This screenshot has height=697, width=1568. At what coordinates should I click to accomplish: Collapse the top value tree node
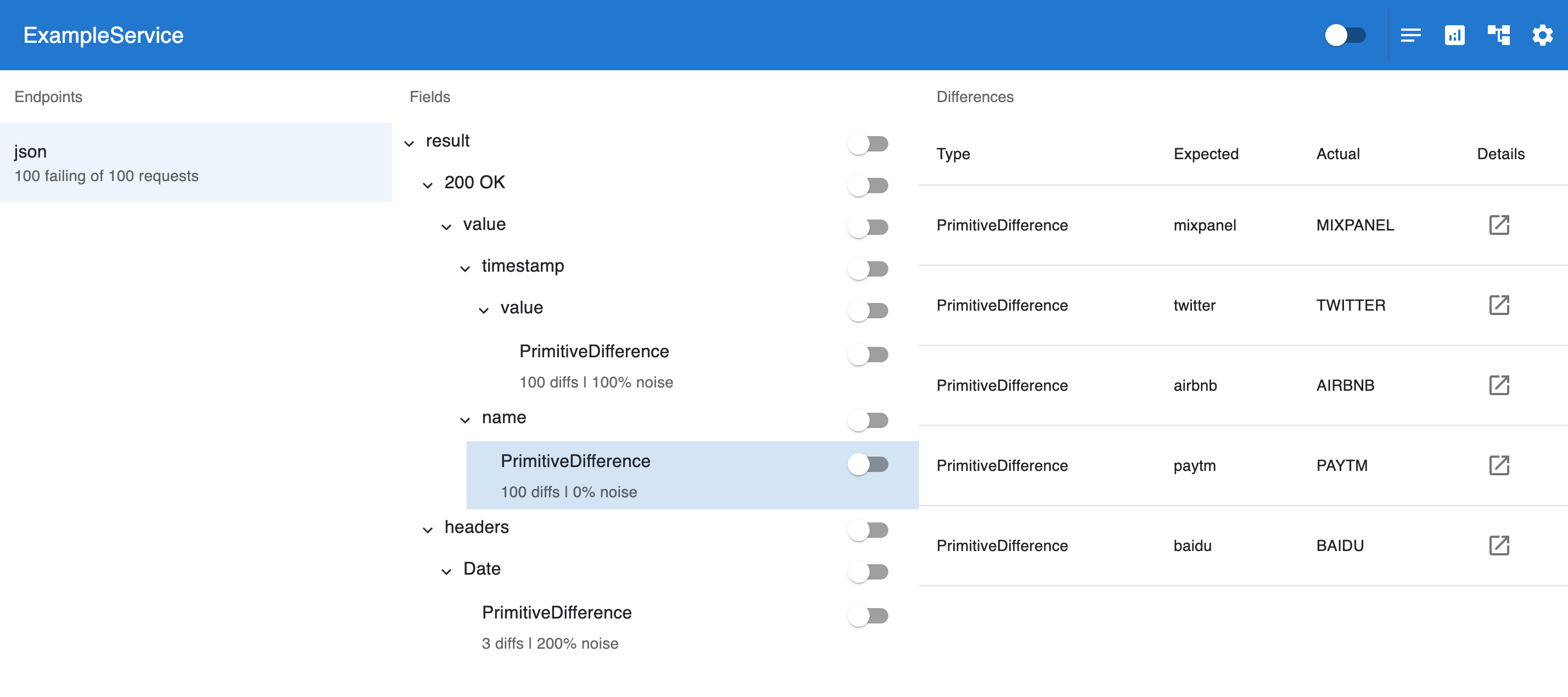pos(446,227)
